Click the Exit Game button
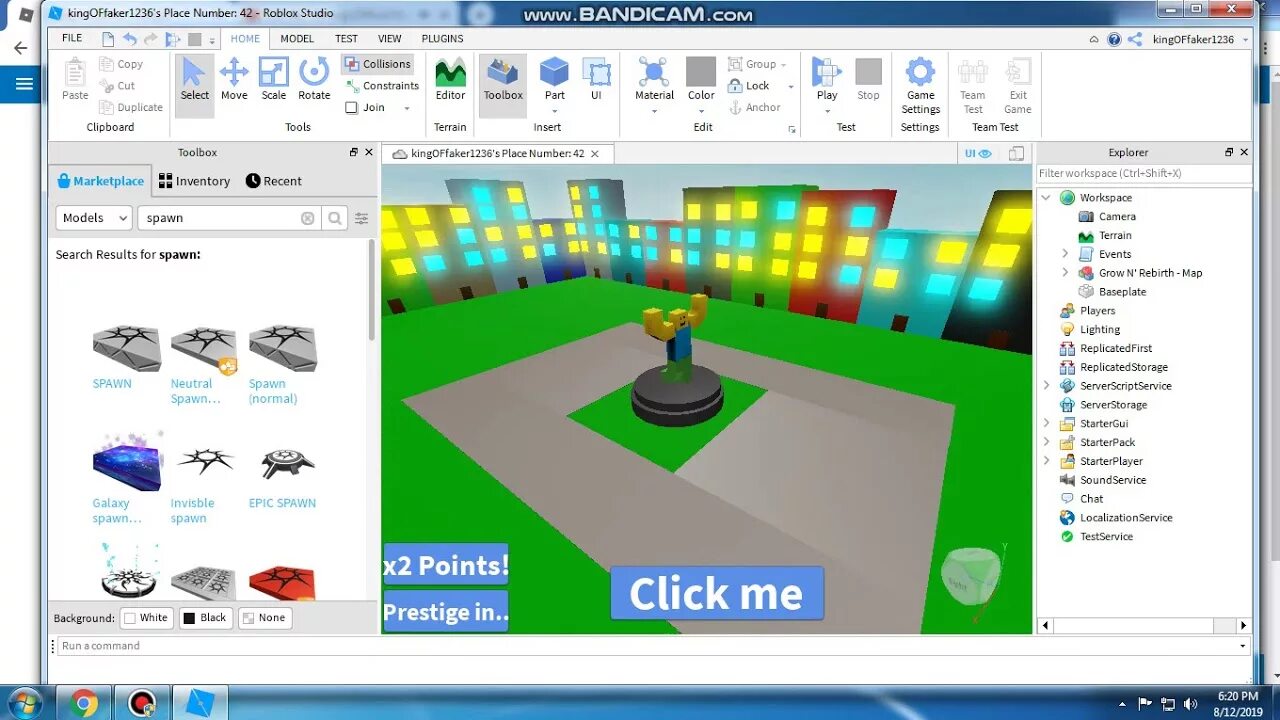Viewport: 1280px width, 720px height. (1017, 85)
